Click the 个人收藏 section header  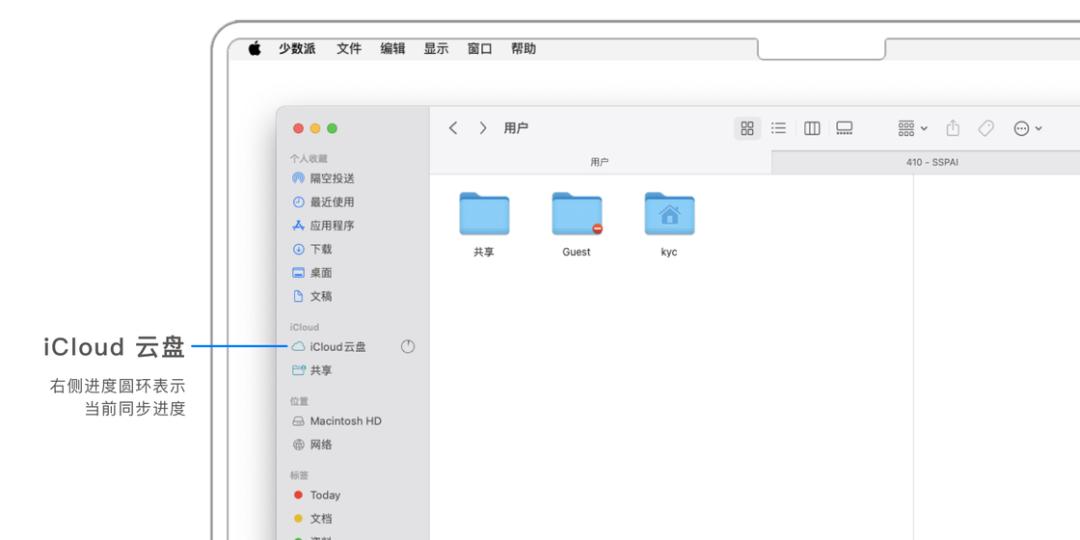click(x=309, y=158)
